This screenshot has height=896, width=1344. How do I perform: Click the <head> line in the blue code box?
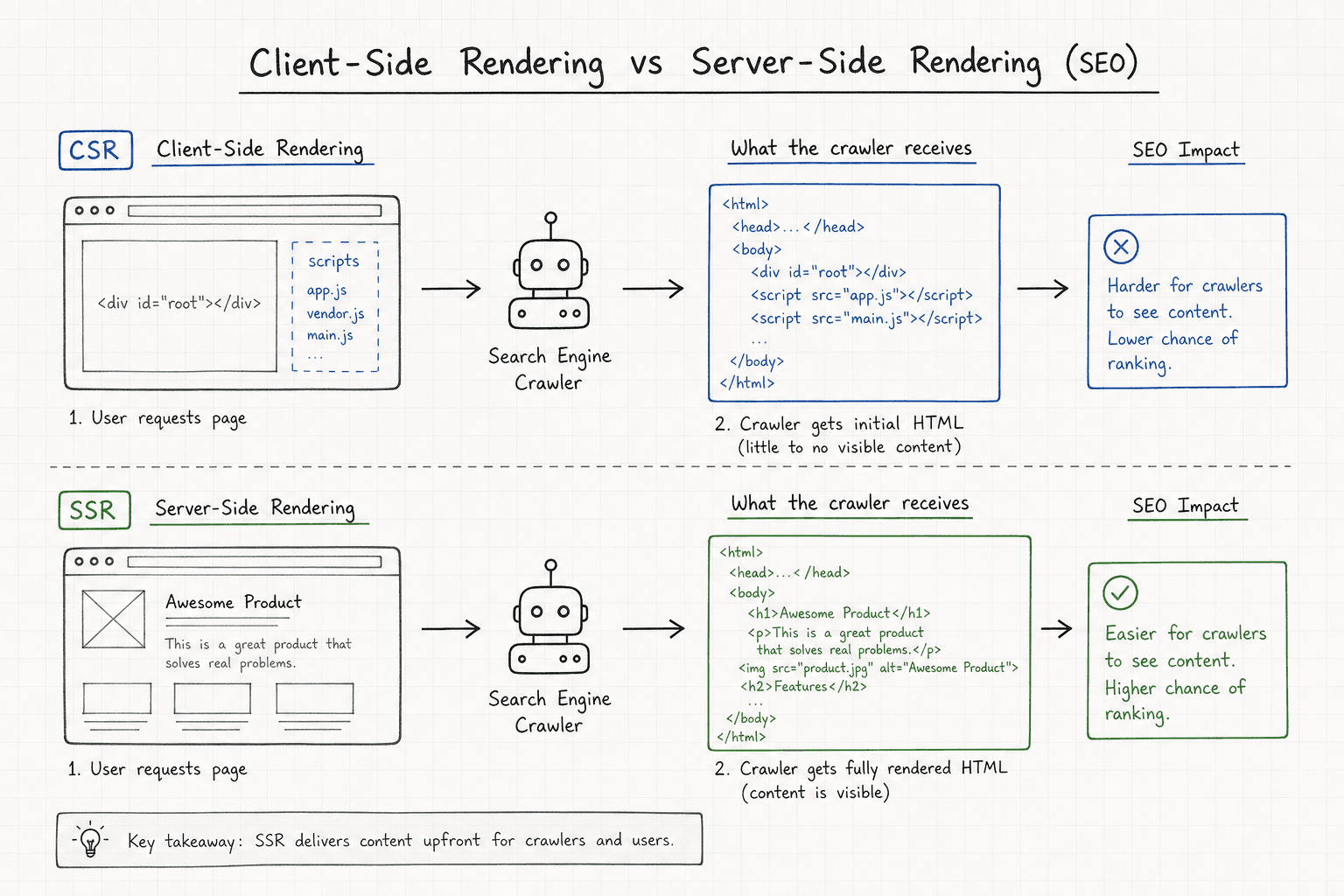pos(798,227)
